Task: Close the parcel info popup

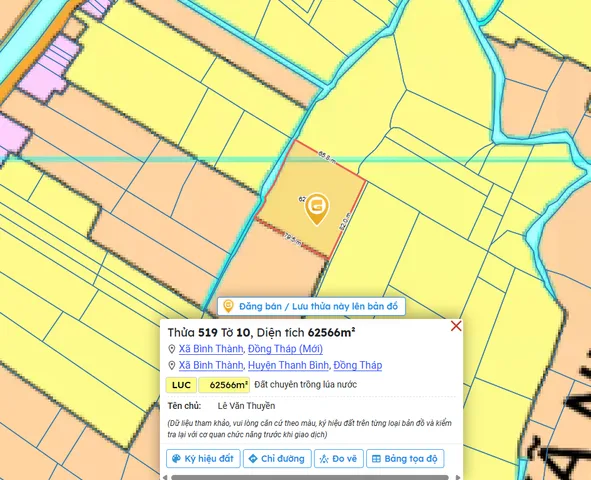Action: [x=456, y=326]
